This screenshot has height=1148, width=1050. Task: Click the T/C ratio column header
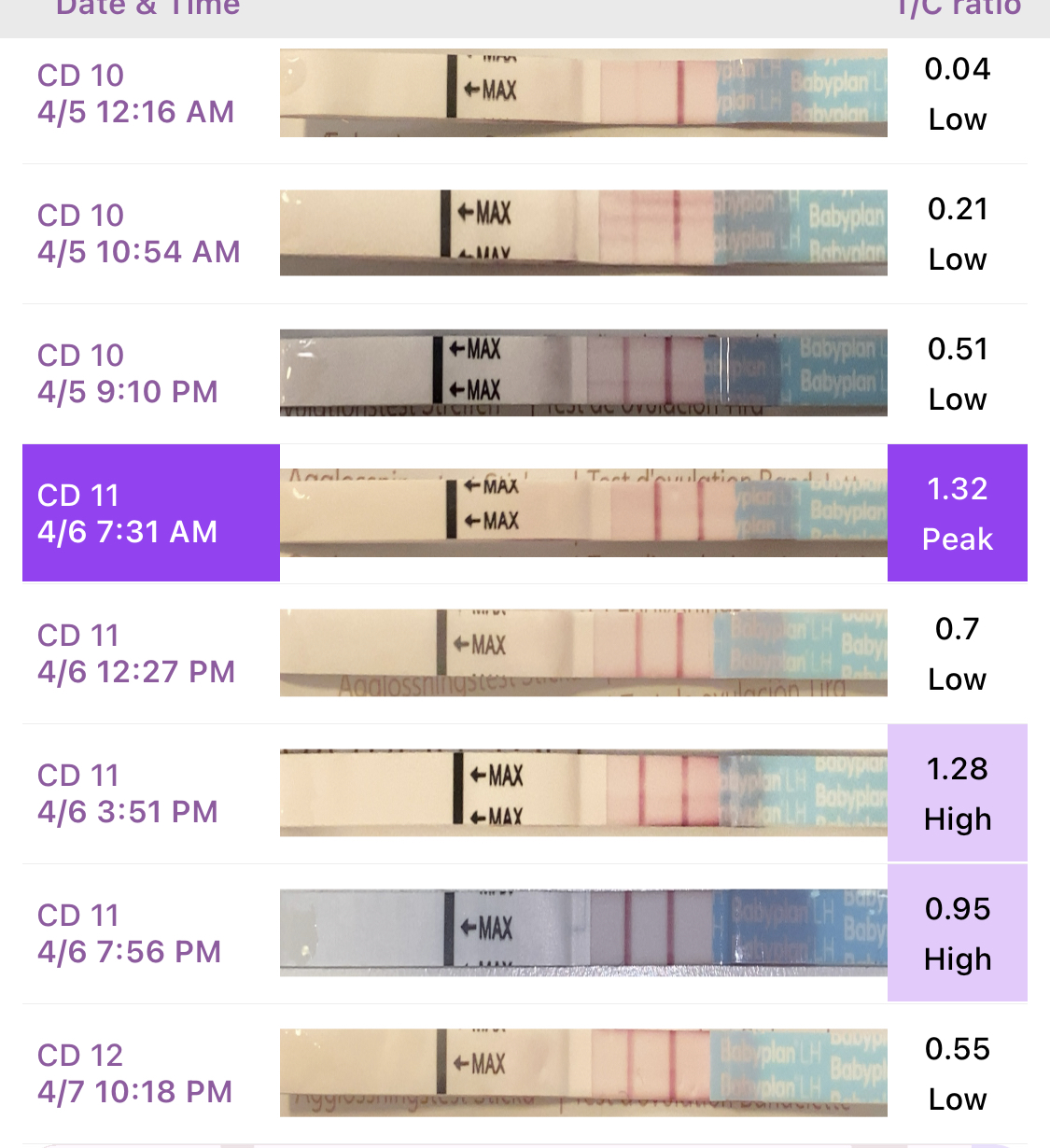pos(959,8)
